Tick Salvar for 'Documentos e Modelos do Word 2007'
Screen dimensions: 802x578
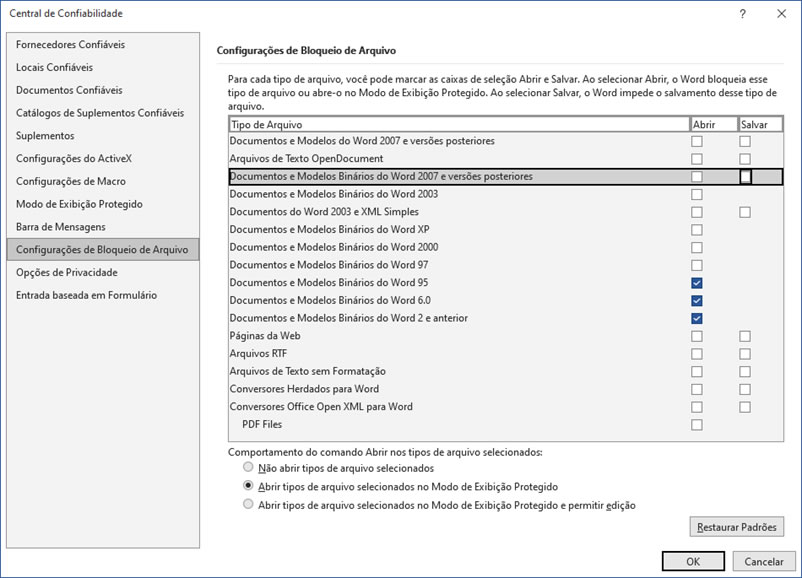pos(745,141)
